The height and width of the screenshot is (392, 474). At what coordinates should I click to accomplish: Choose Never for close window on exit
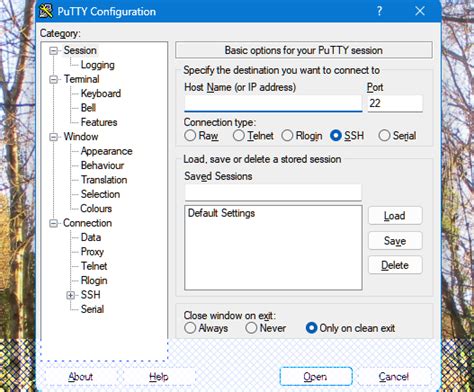click(251, 328)
